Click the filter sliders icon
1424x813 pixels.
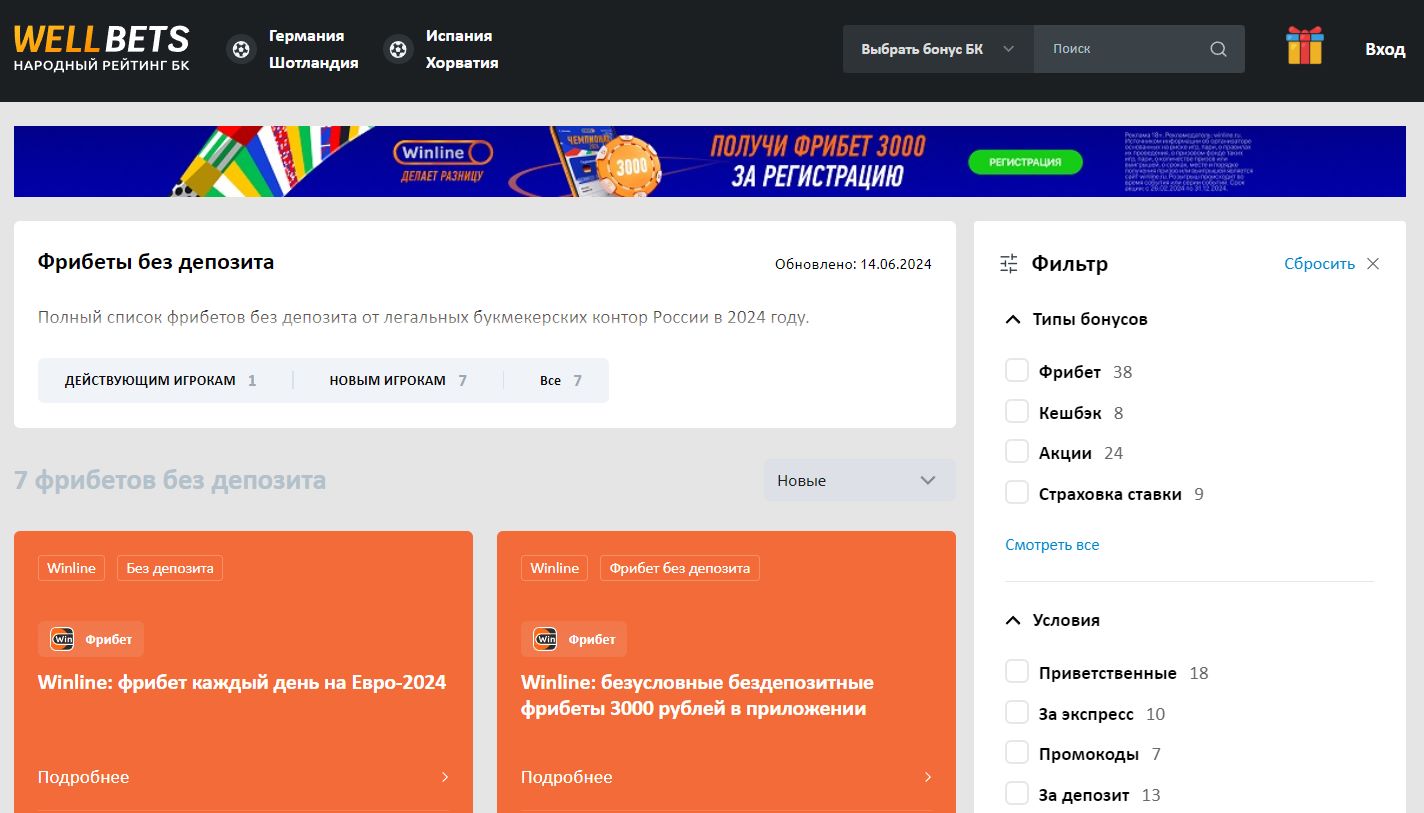pos(1009,264)
